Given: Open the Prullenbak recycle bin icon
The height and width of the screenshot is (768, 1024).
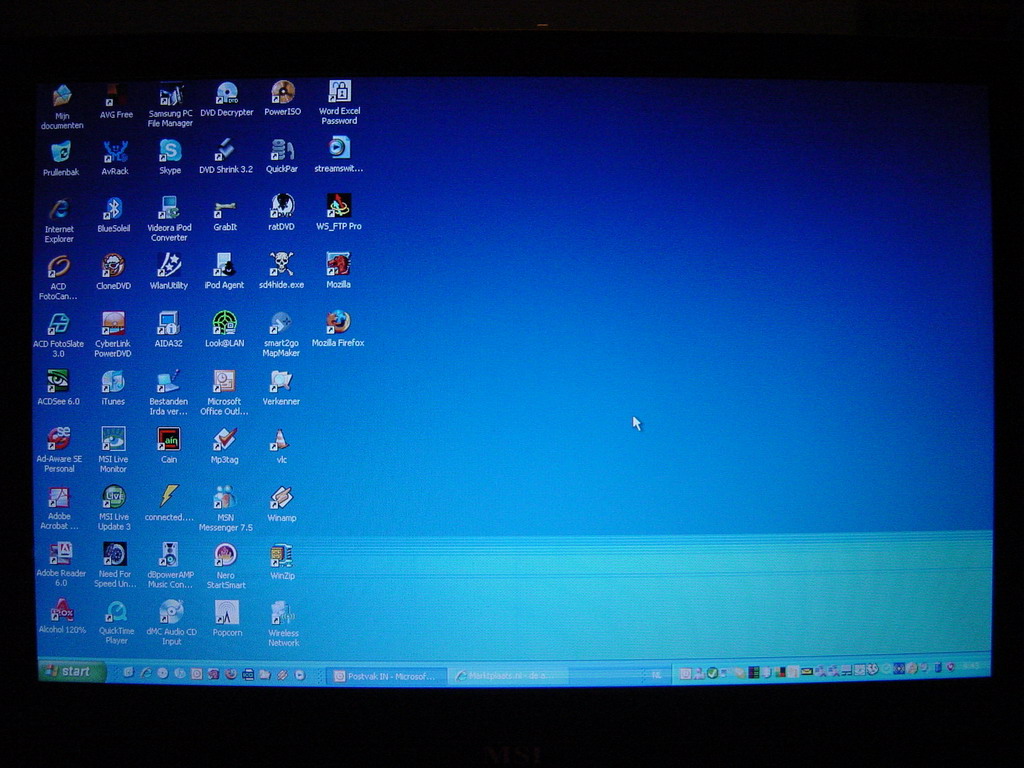Looking at the screenshot, I should 61,159.
